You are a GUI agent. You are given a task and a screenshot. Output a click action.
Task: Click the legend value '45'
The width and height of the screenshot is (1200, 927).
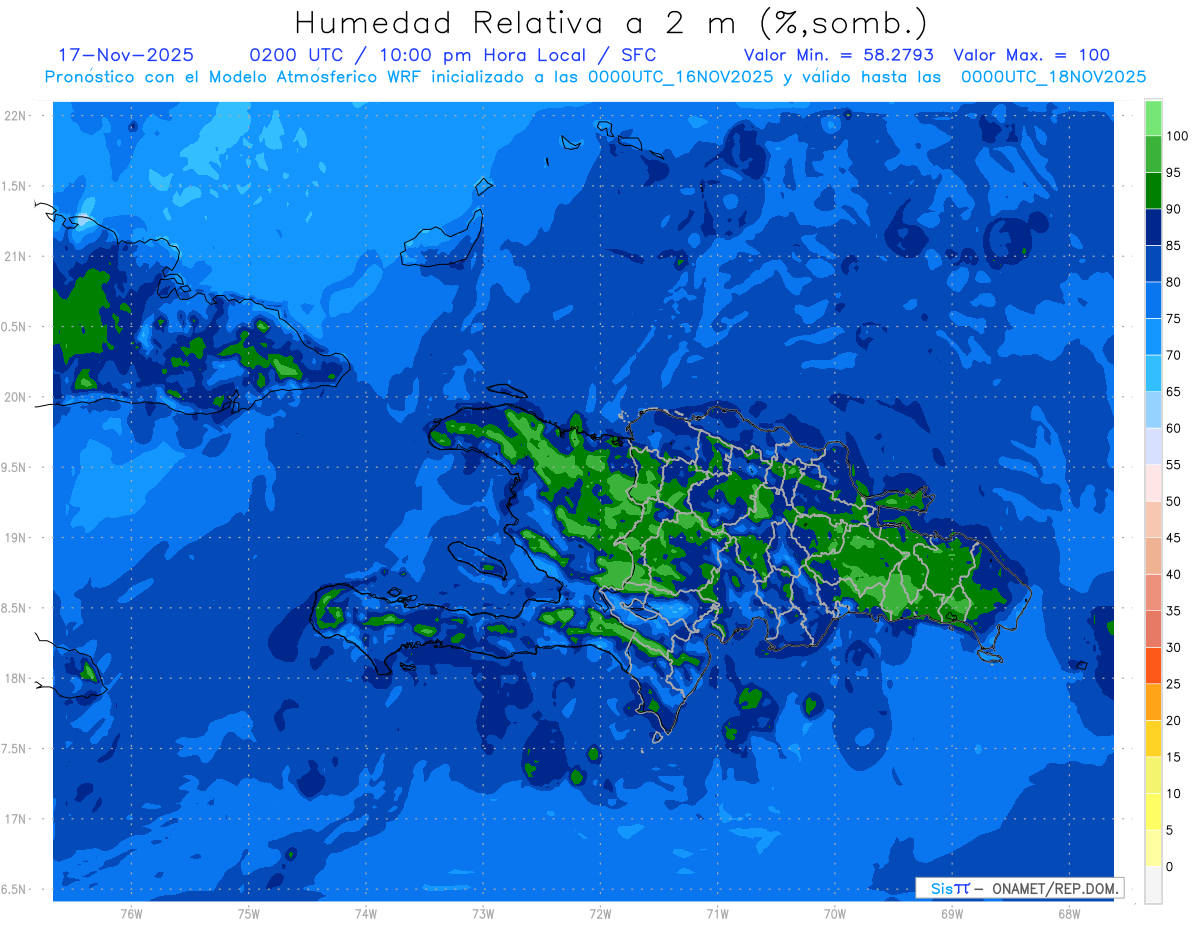pyautogui.click(x=1173, y=538)
